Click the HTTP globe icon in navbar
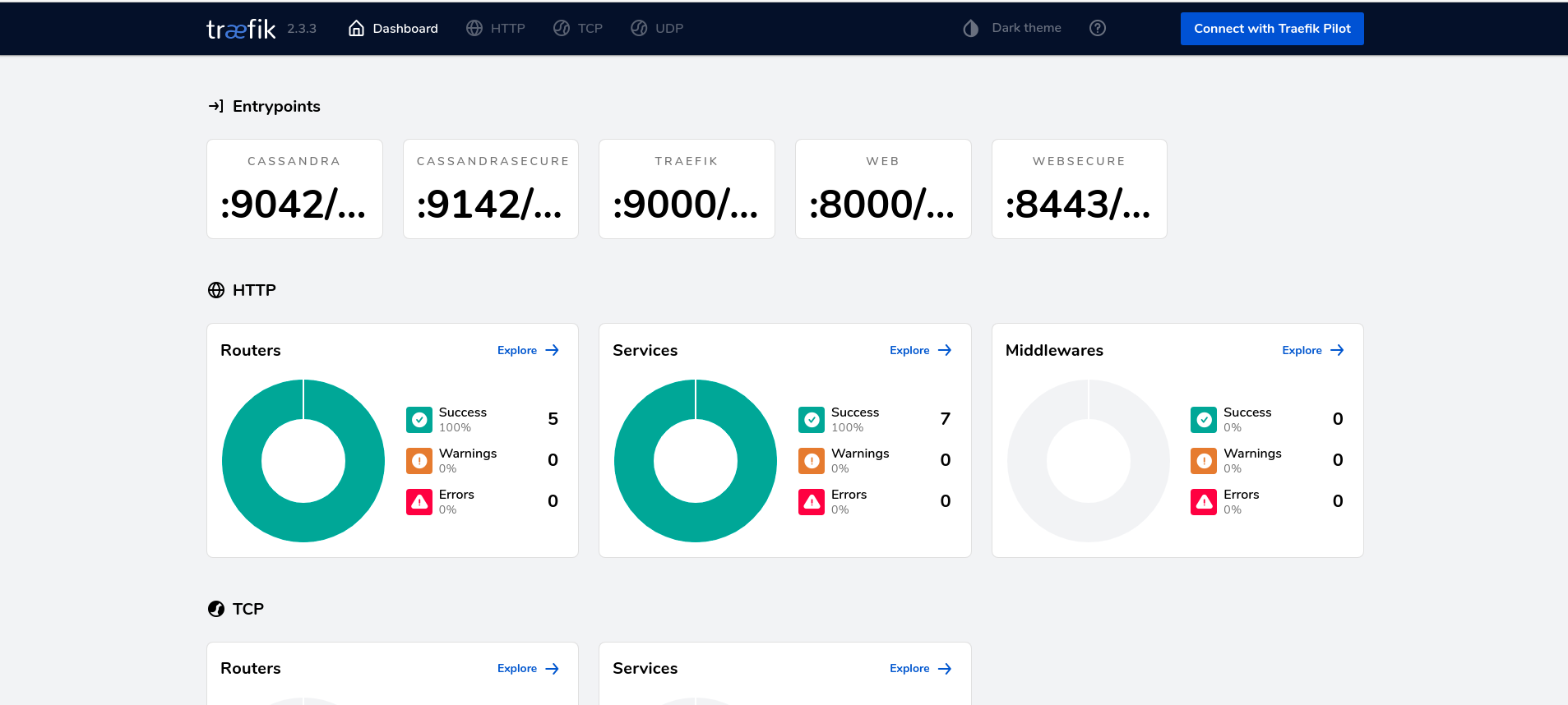The height and width of the screenshot is (705, 1568). (474, 28)
